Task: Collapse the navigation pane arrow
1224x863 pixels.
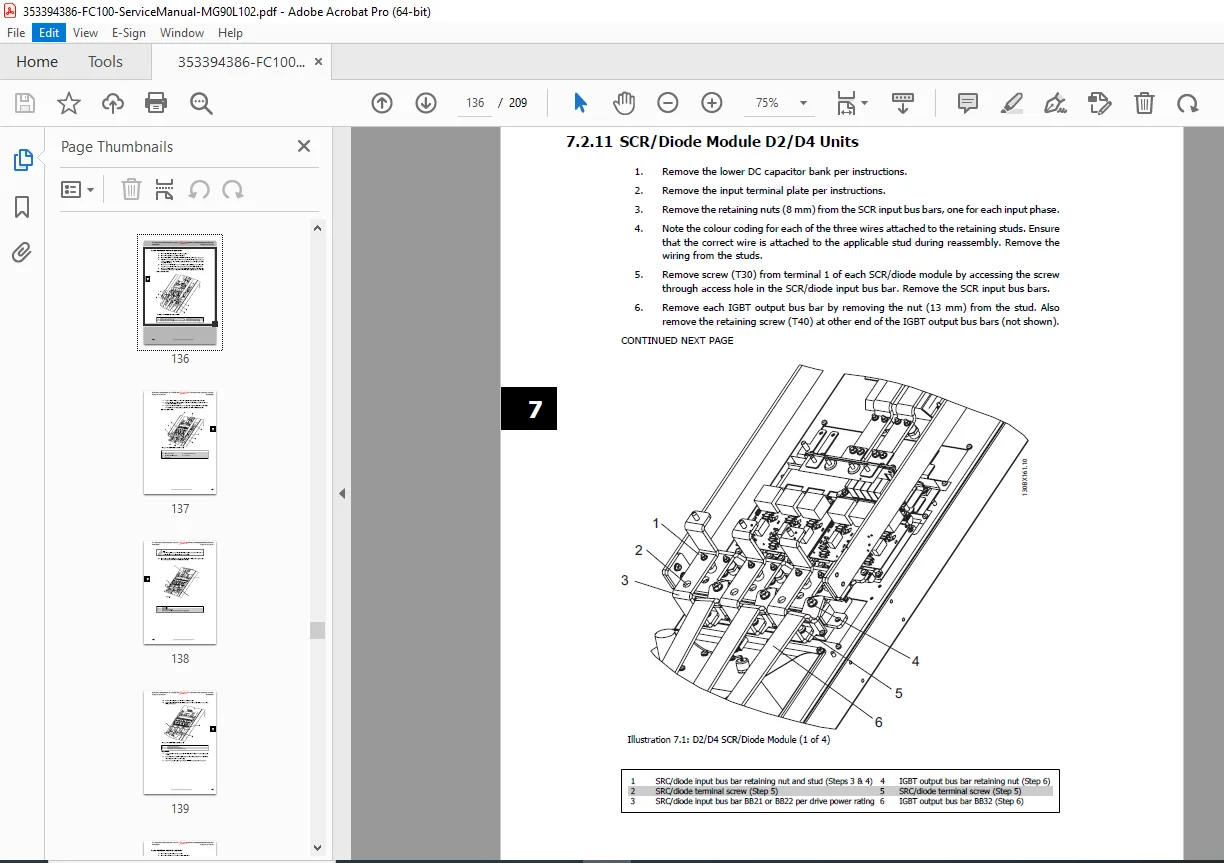Action: tap(341, 493)
